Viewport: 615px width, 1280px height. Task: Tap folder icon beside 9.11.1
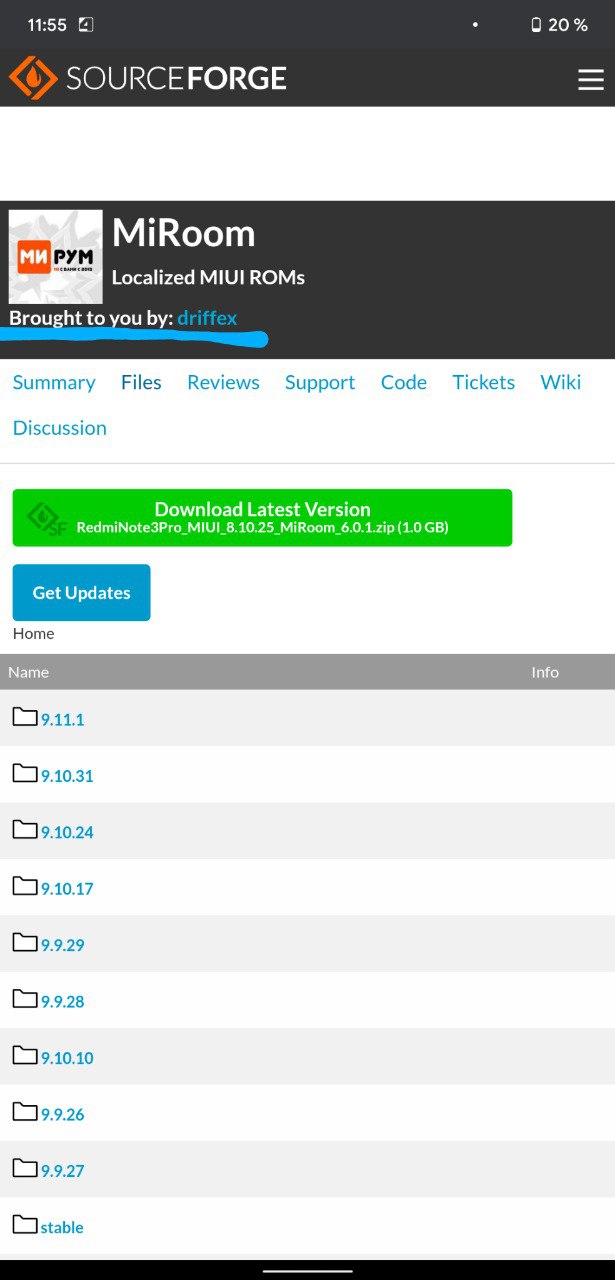[x=25, y=716]
